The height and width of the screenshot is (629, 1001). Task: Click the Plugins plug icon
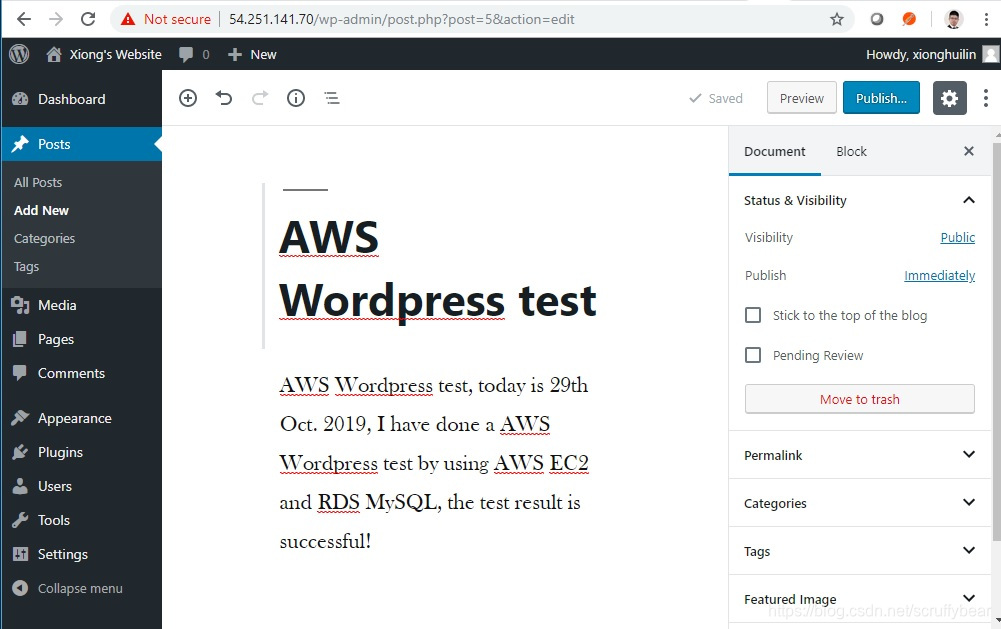[x=20, y=452]
